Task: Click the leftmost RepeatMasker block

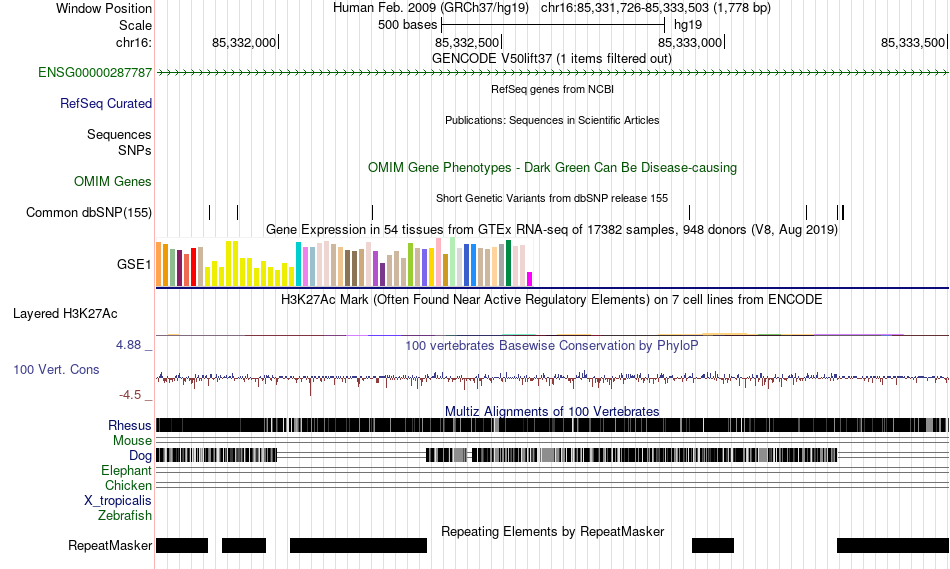Action: coord(182,545)
